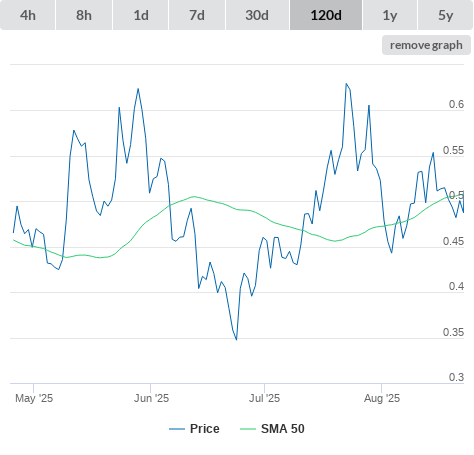Click the Aug '25 axis label

(x=382, y=398)
